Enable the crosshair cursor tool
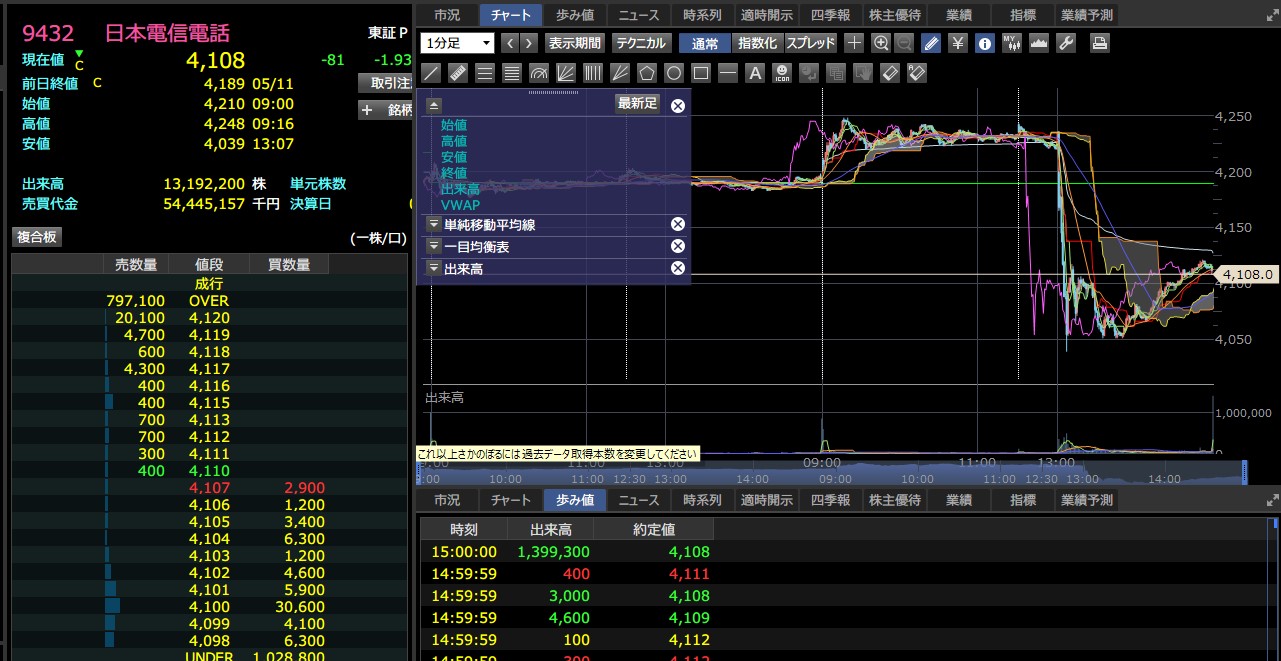The width and height of the screenshot is (1281, 661). point(854,43)
